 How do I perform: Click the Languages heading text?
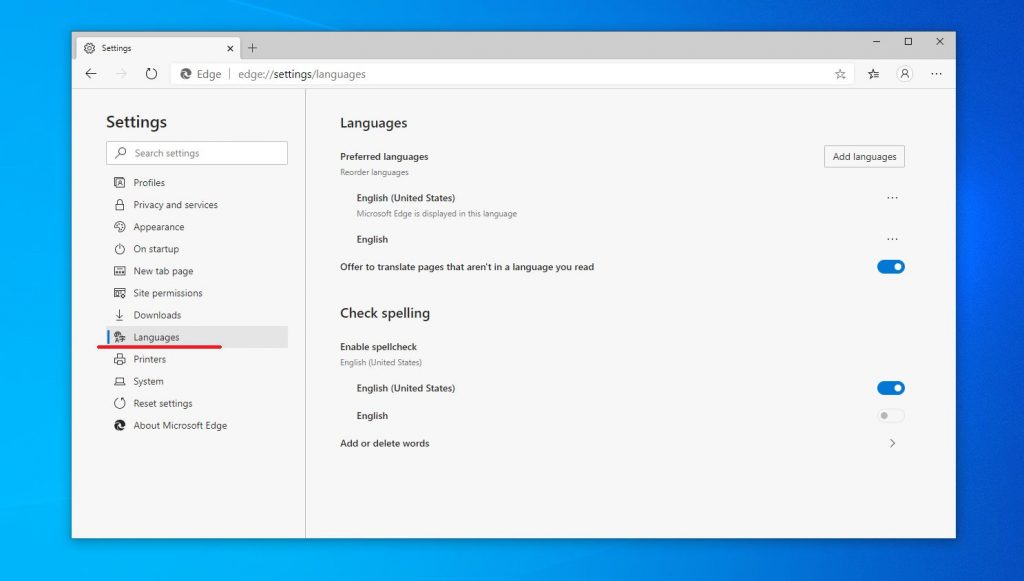[x=374, y=123]
